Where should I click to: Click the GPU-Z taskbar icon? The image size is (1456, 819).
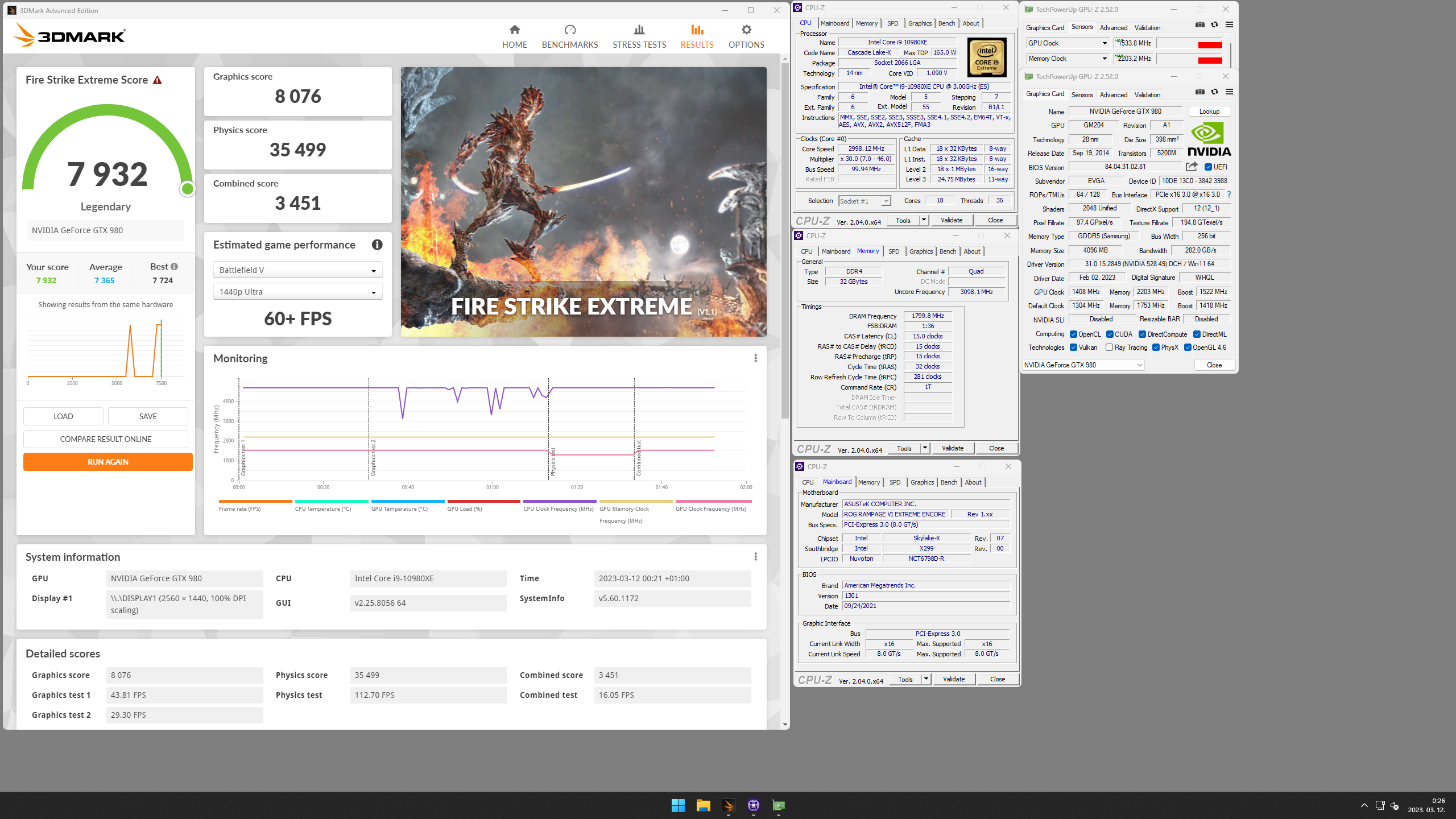coord(778,805)
